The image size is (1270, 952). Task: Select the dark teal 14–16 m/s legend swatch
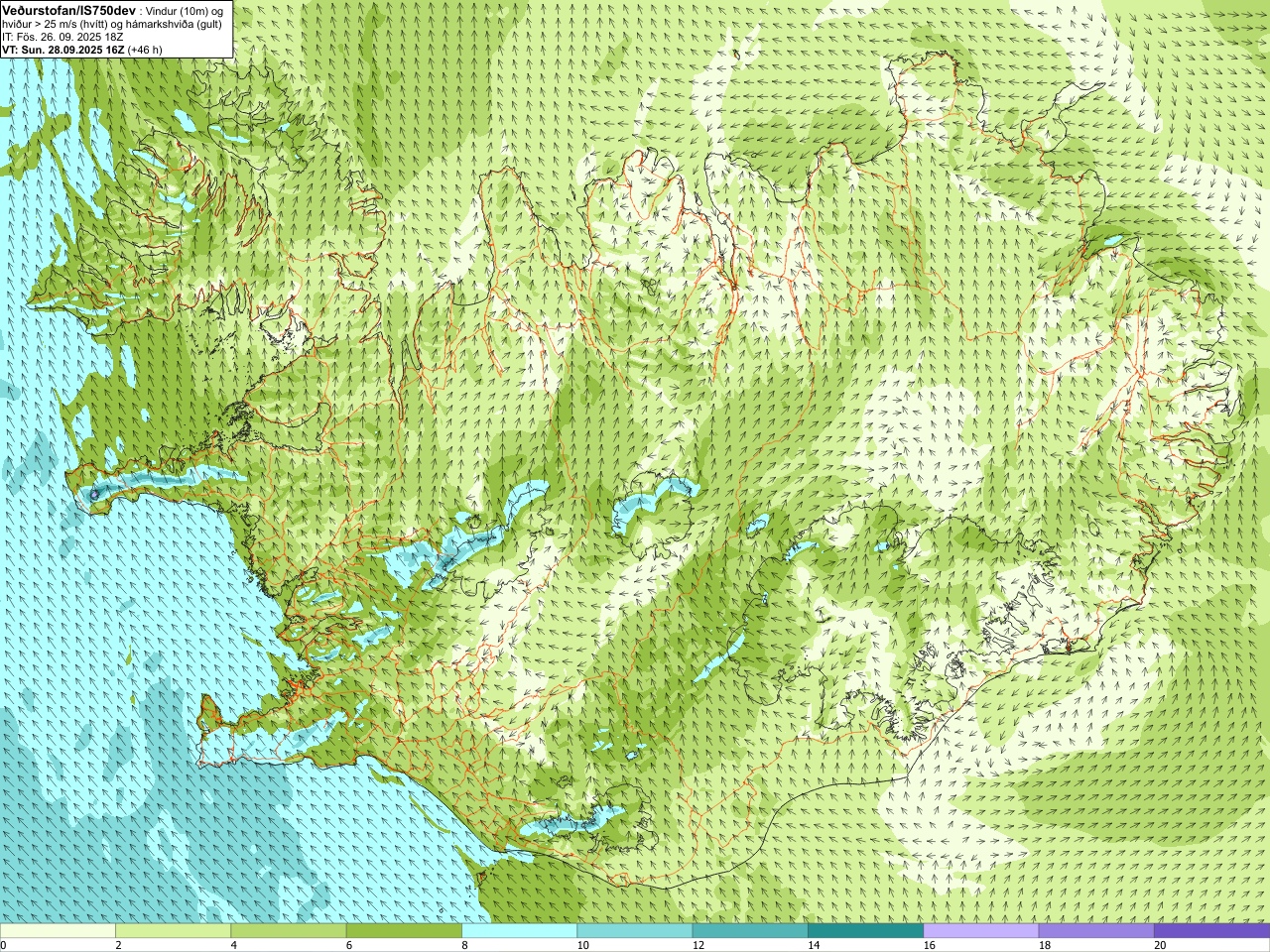pyautogui.click(x=865, y=931)
